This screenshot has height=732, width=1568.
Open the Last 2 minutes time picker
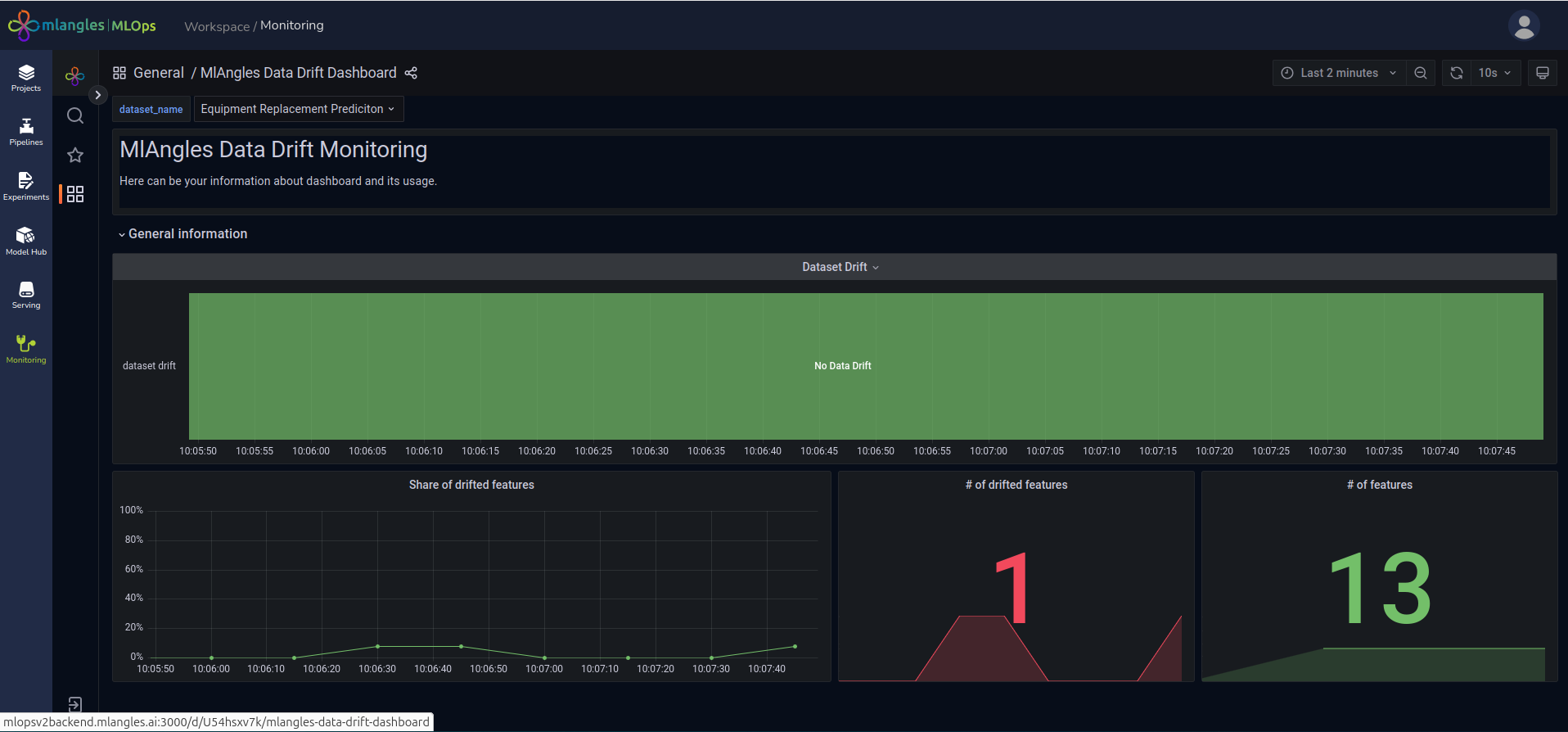1338,73
